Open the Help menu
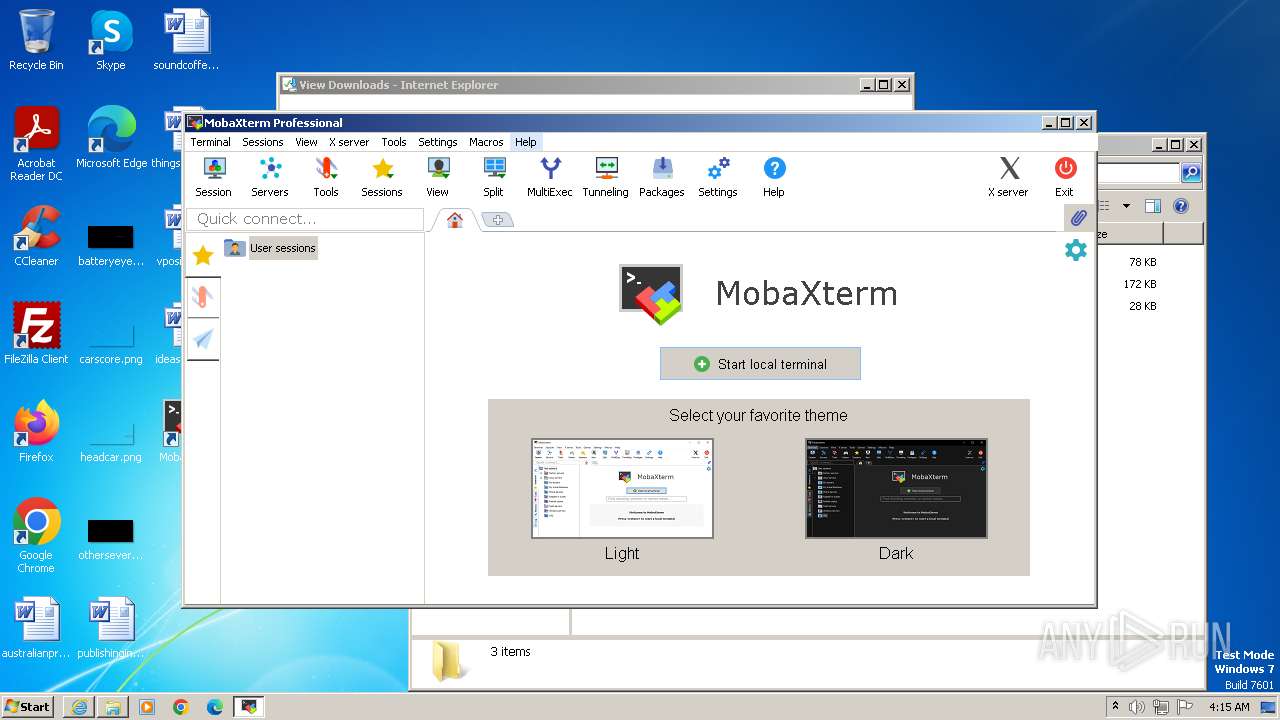This screenshot has height=720, width=1280. (526, 142)
